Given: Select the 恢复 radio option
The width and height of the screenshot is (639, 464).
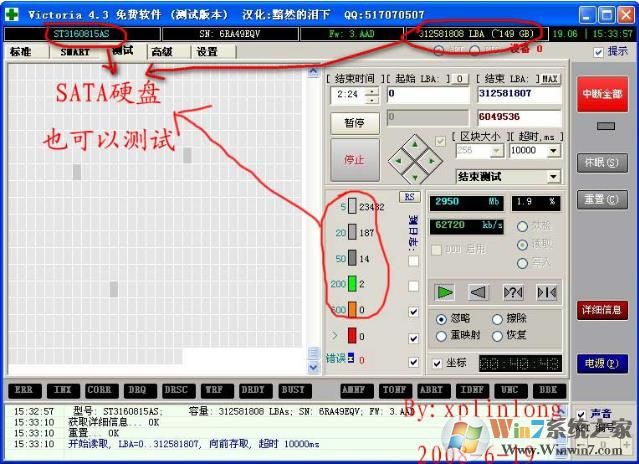Looking at the screenshot, I should pyautogui.click(x=497, y=336).
